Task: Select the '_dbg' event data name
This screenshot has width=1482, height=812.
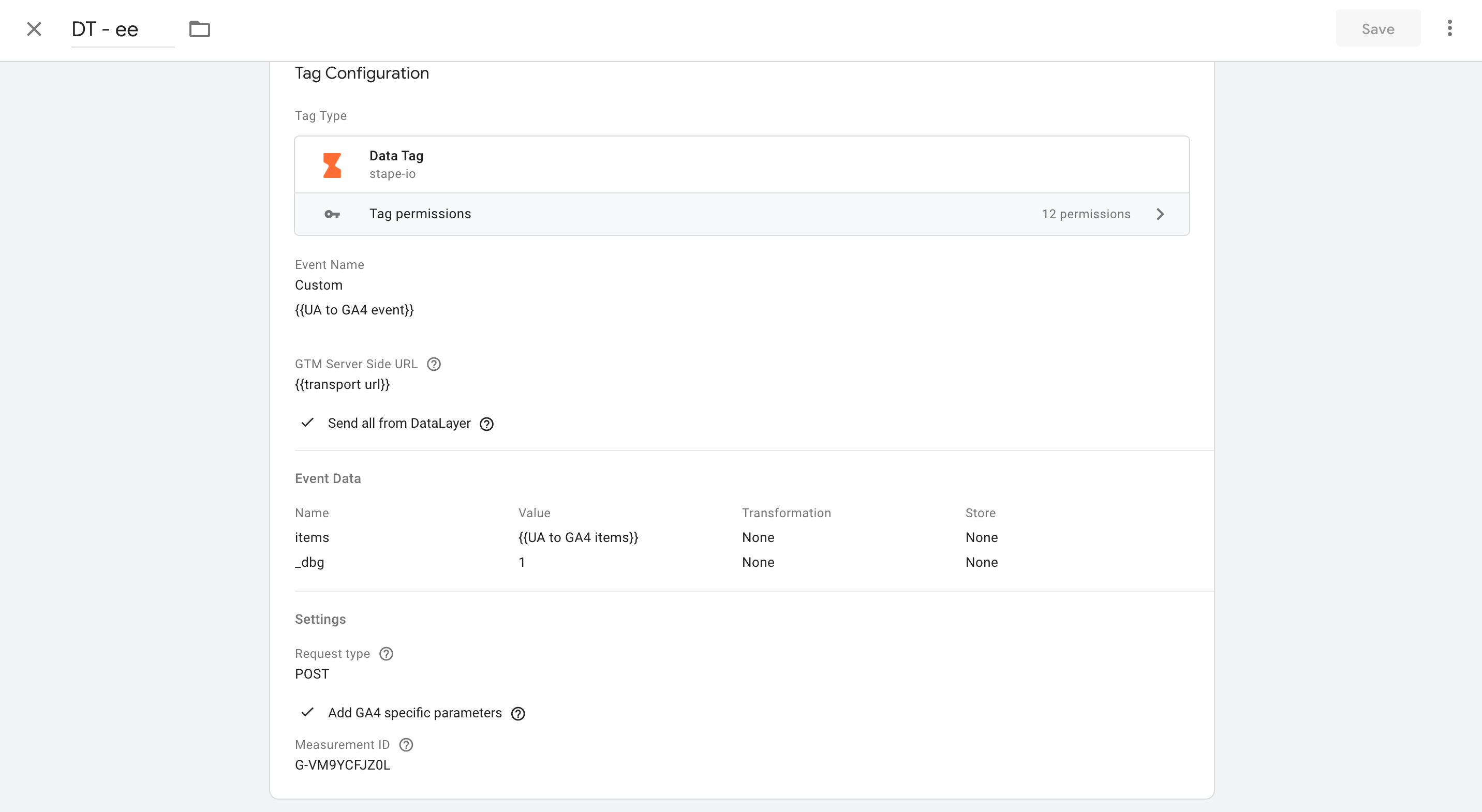Action: (309, 562)
